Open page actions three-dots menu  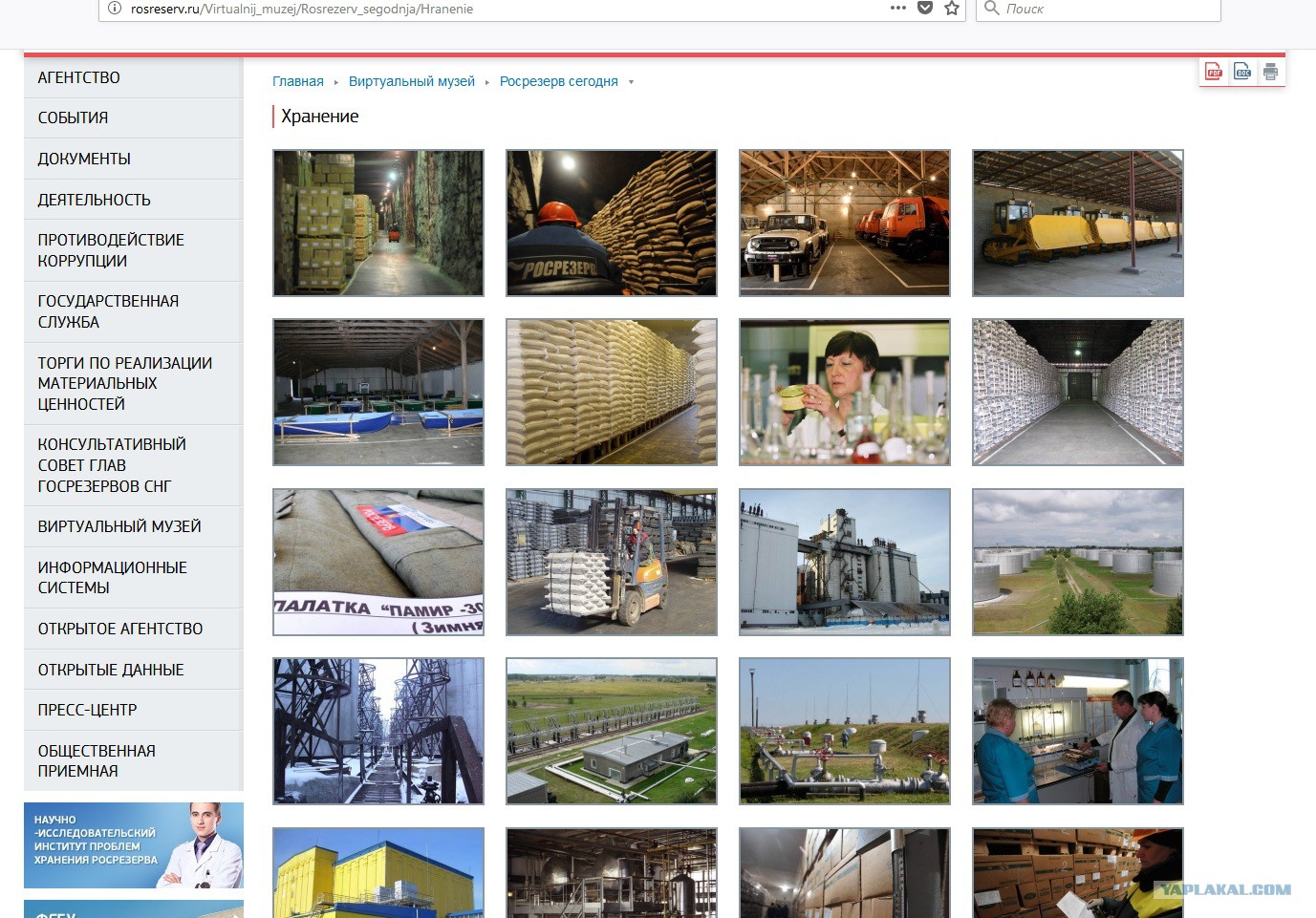(x=898, y=8)
